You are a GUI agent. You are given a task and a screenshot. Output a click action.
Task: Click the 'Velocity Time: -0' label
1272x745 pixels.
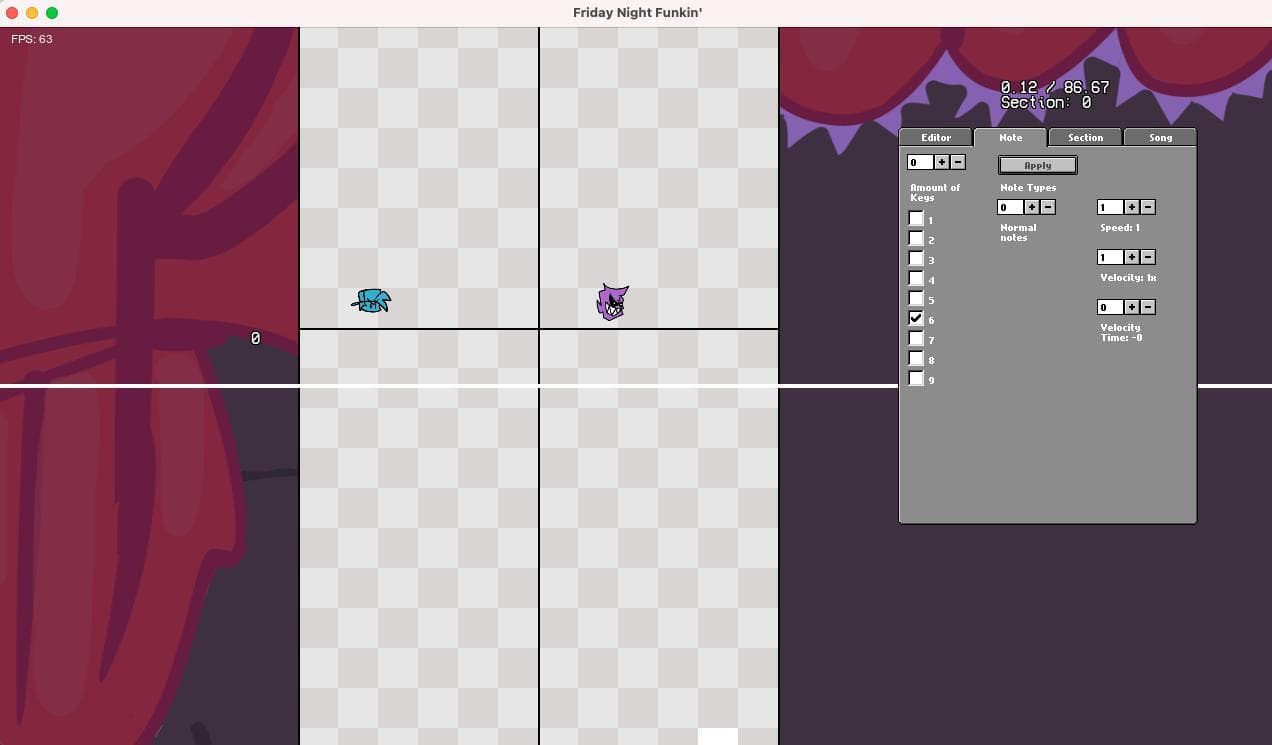click(x=1121, y=332)
